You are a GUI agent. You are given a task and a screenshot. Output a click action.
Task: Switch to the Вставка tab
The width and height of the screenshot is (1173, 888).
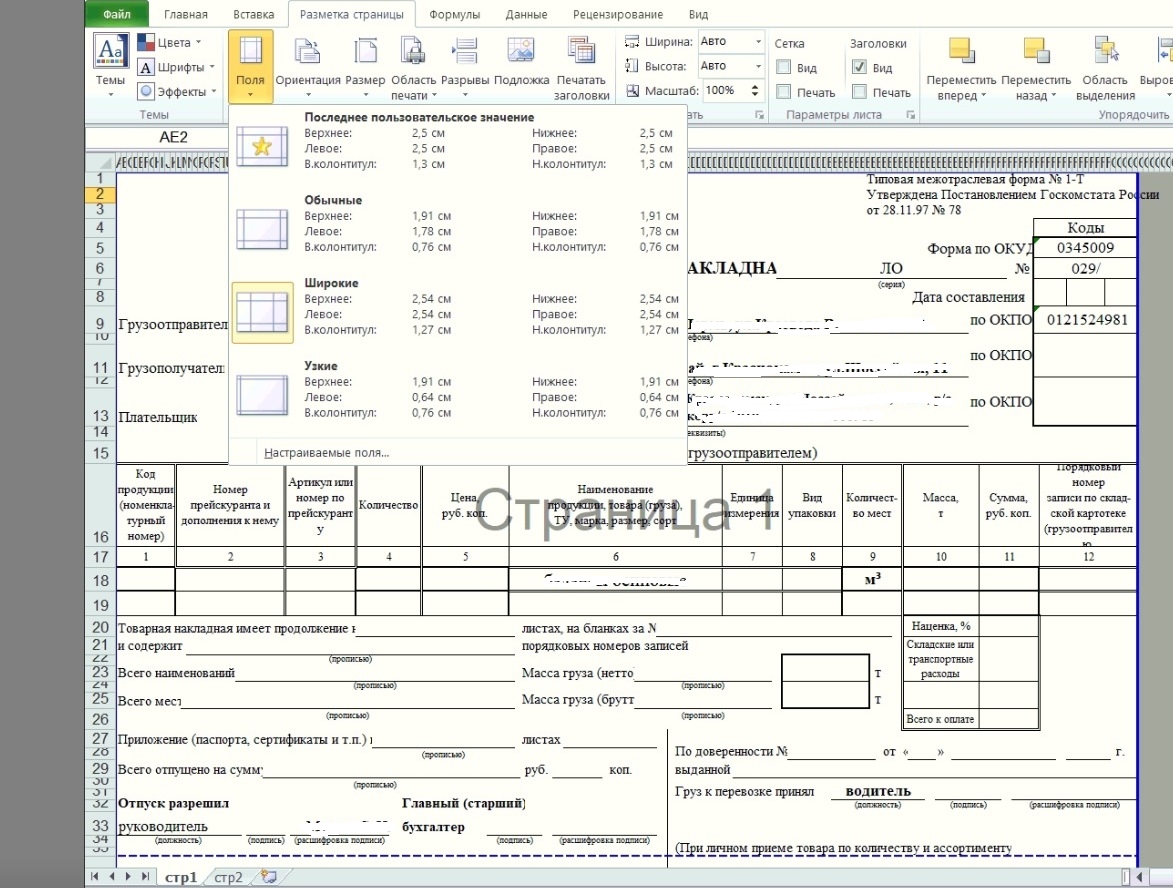click(254, 14)
